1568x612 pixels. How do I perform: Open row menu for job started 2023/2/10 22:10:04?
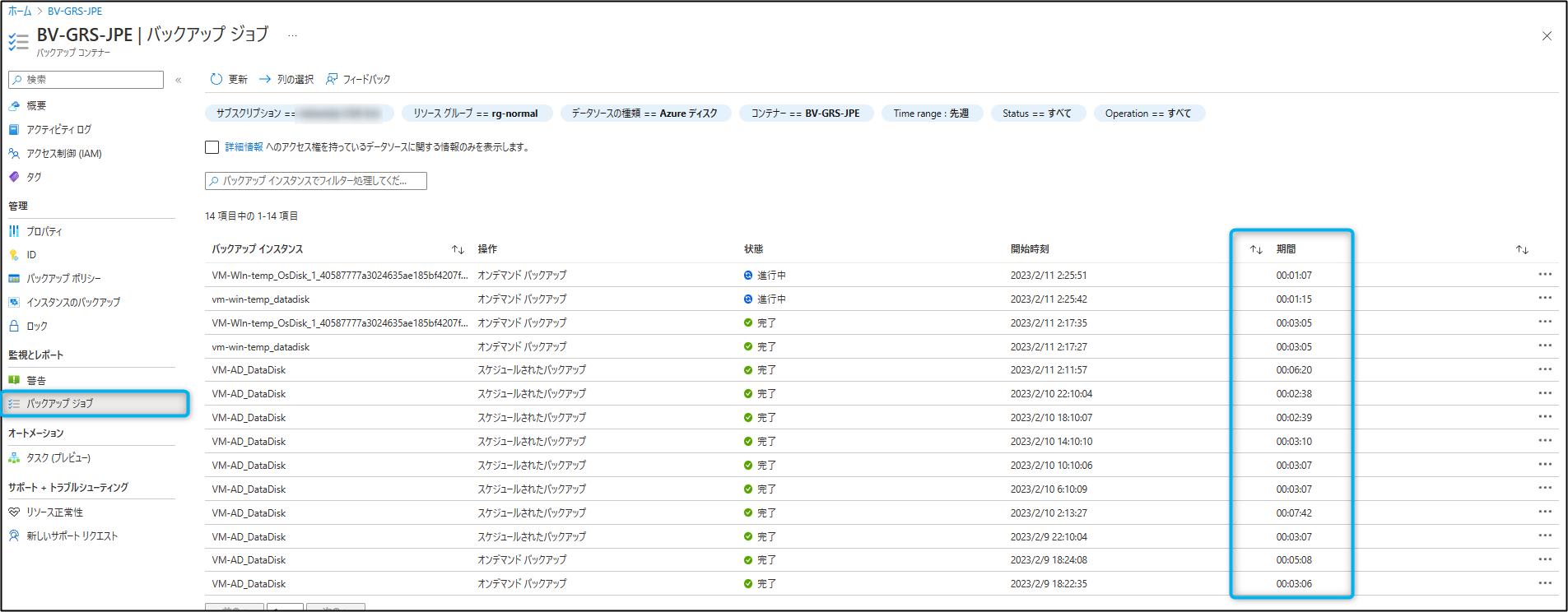[x=1545, y=394]
